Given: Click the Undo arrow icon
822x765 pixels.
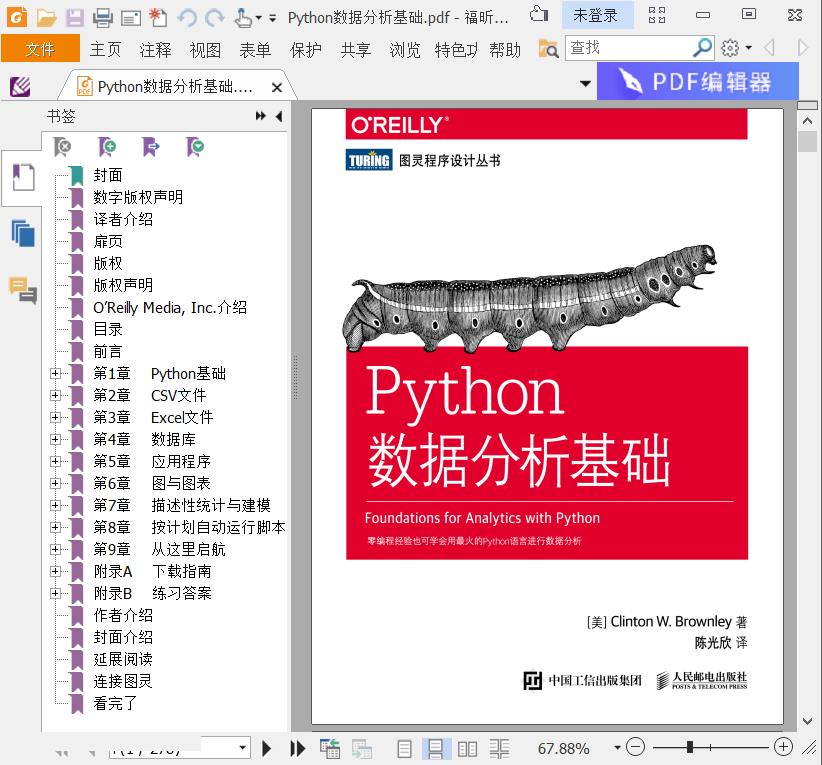Looking at the screenshot, I should coord(187,18).
